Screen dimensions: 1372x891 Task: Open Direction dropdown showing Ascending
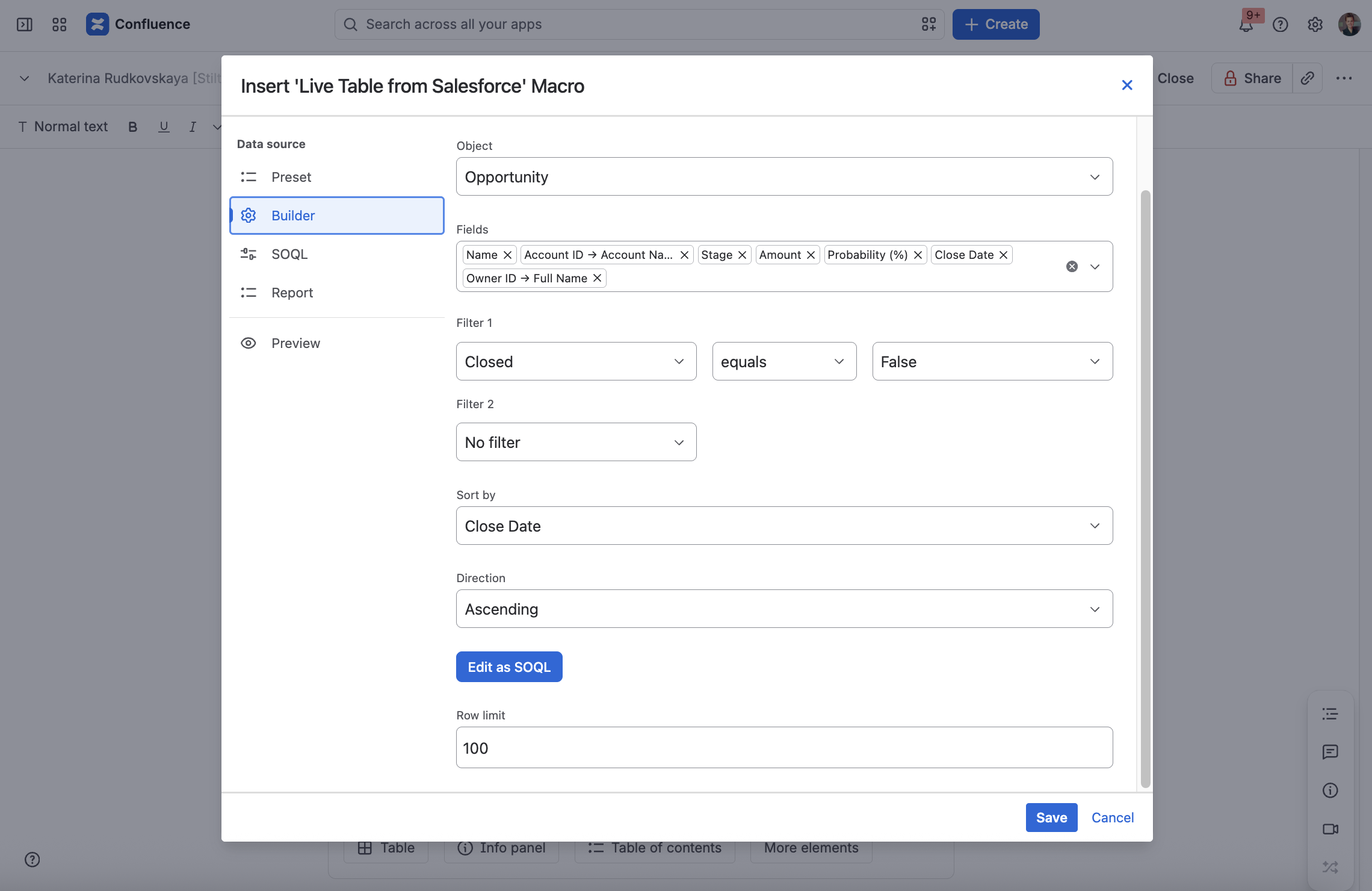784,609
